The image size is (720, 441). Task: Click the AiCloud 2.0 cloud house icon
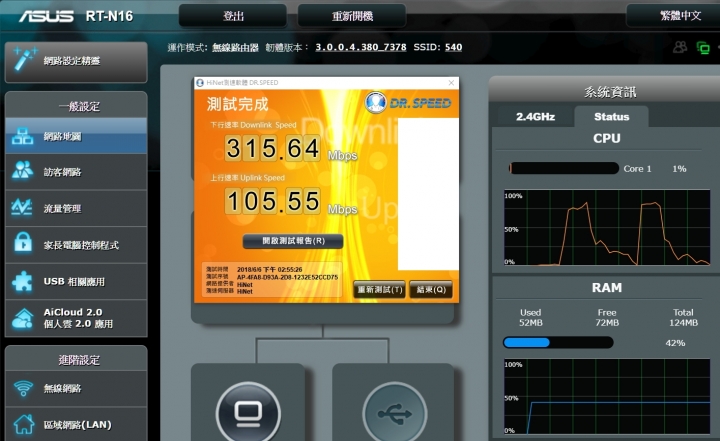(23, 318)
